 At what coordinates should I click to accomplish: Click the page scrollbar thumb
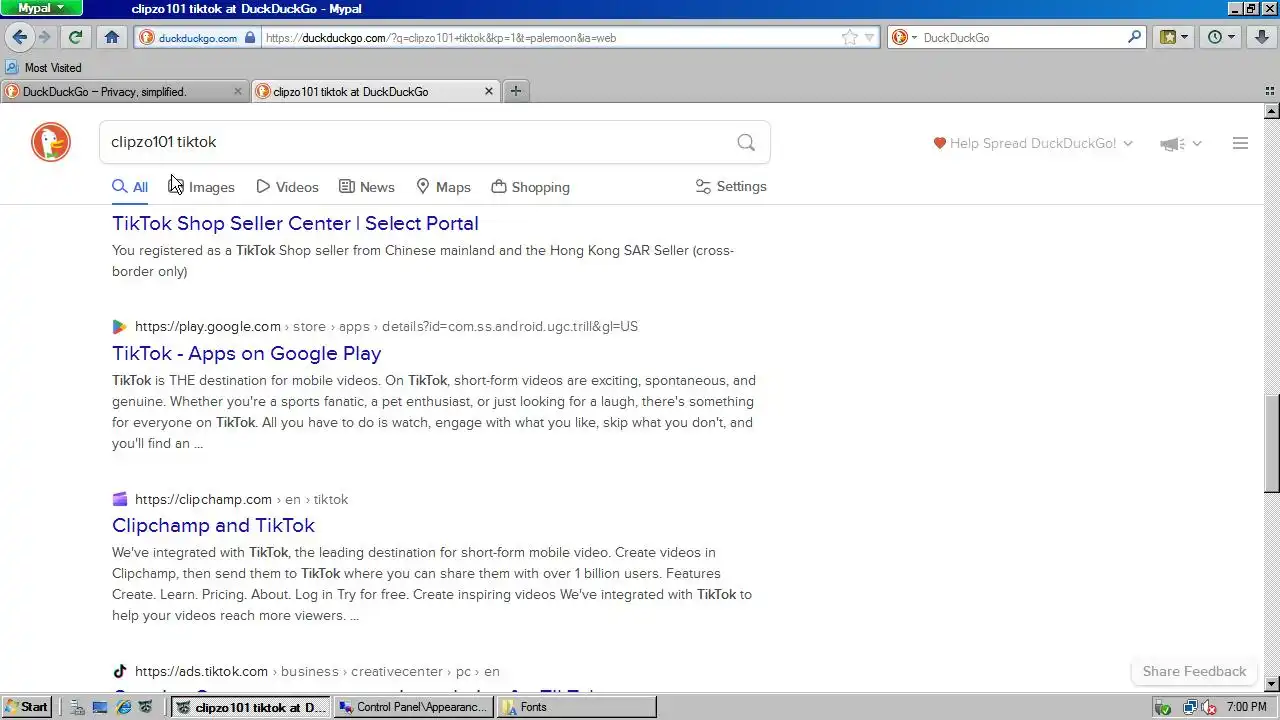pos(1271,443)
